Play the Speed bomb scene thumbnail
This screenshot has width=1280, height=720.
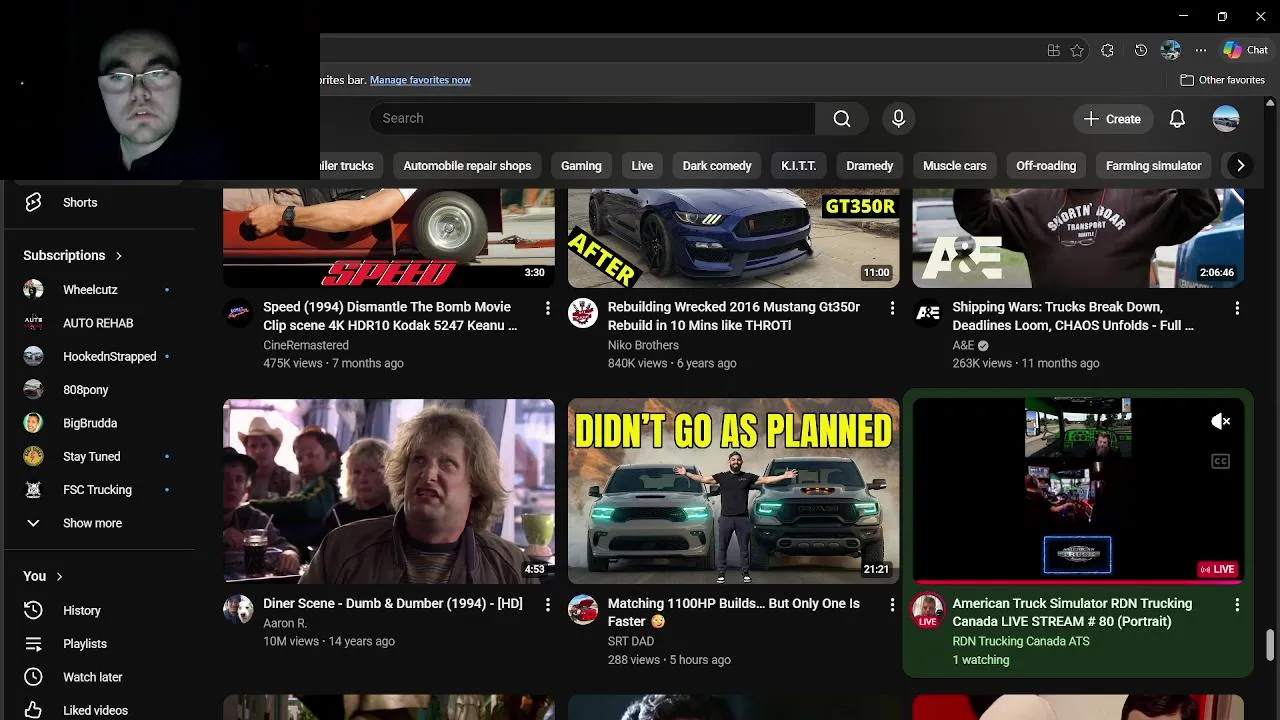(389, 238)
